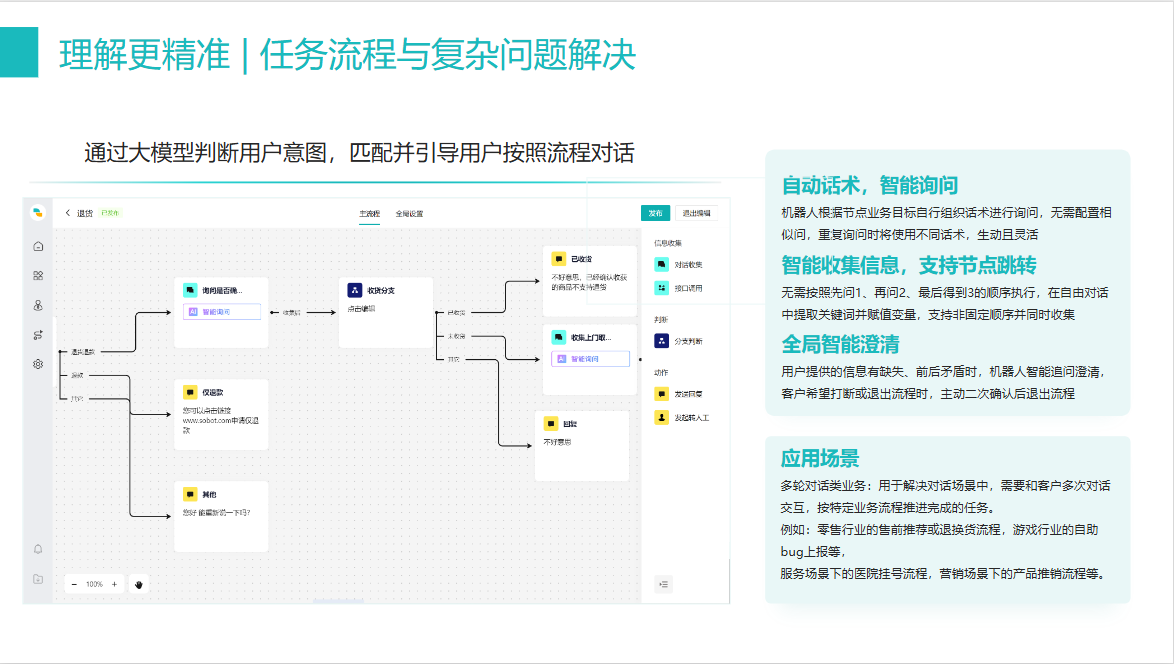Click the 动作 section heading
This screenshot has width=1174, height=664.
[x=661, y=373]
